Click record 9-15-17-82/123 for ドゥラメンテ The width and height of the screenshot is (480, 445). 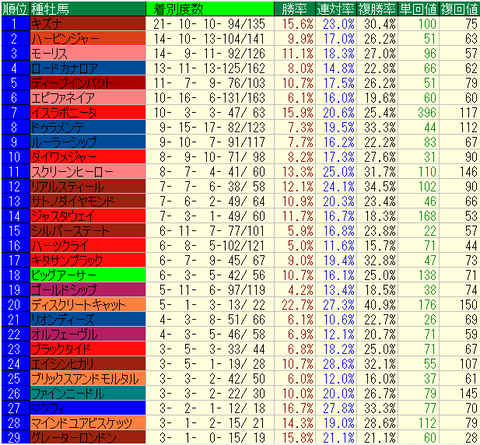[212, 127]
